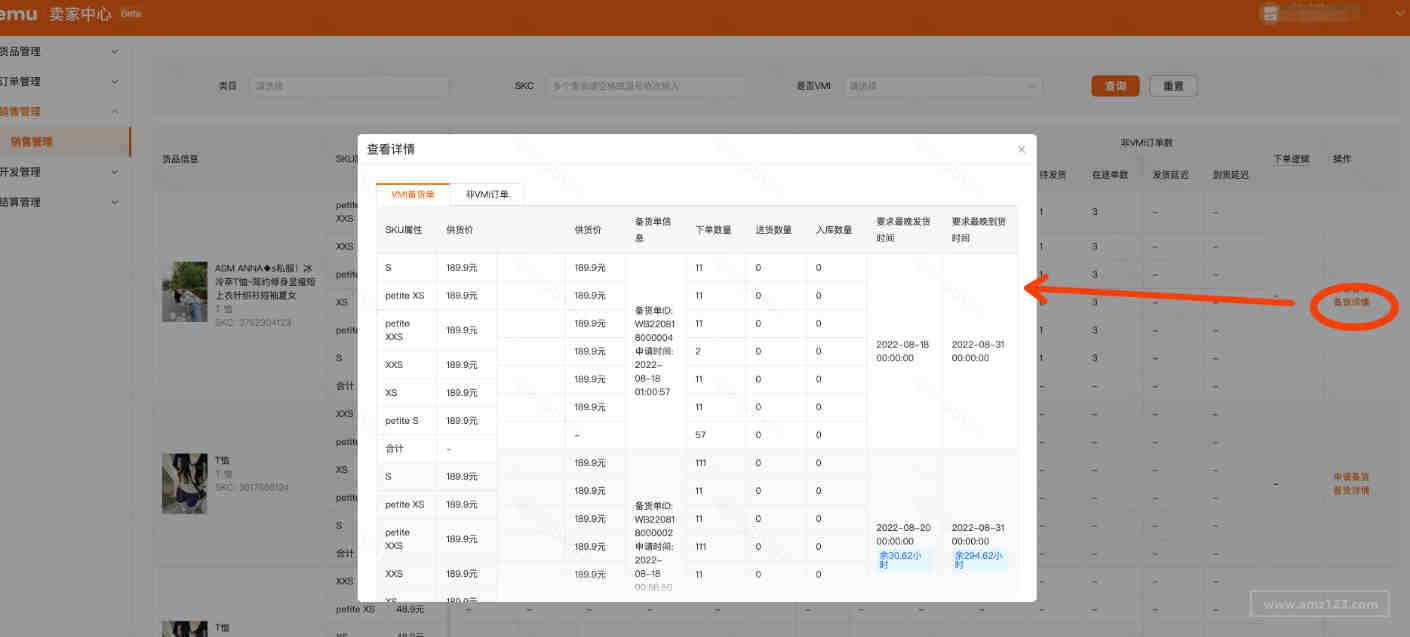The width and height of the screenshot is (1410, 637).
Task: Click the 重置 button
Action: [x=1173, y=87]
